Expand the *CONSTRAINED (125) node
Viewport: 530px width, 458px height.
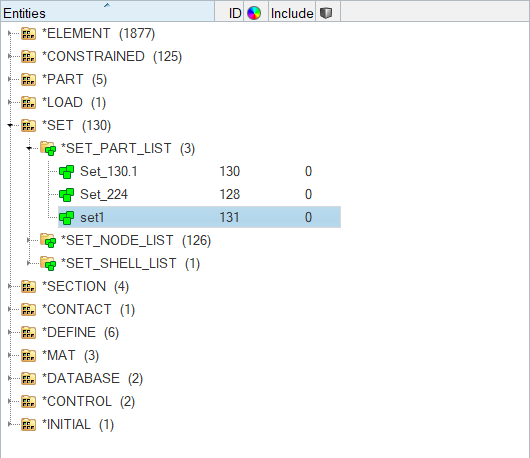point(10,56)
